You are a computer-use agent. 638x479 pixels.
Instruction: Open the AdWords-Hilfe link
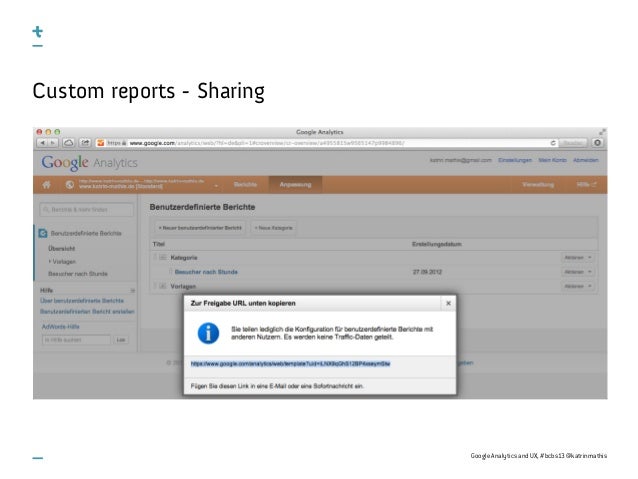pyautogui.click(x=61, y=327)
